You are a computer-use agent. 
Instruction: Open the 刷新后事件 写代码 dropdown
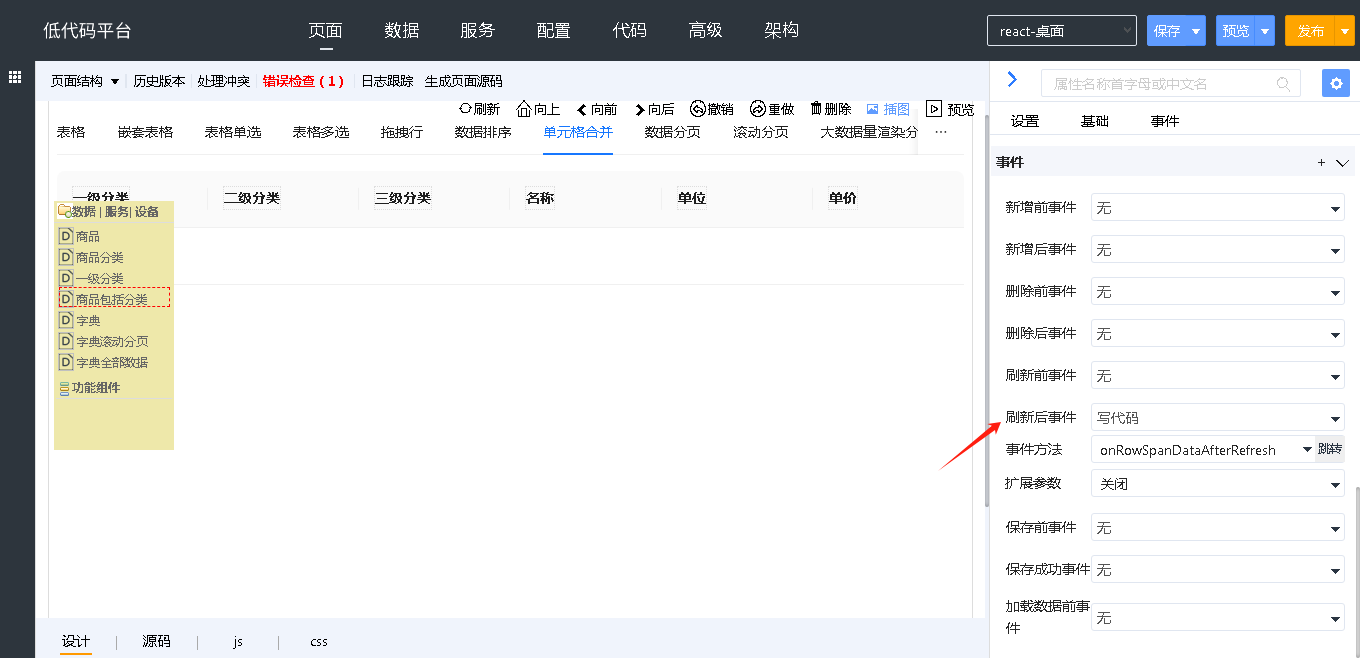[x=1217, y=418]
